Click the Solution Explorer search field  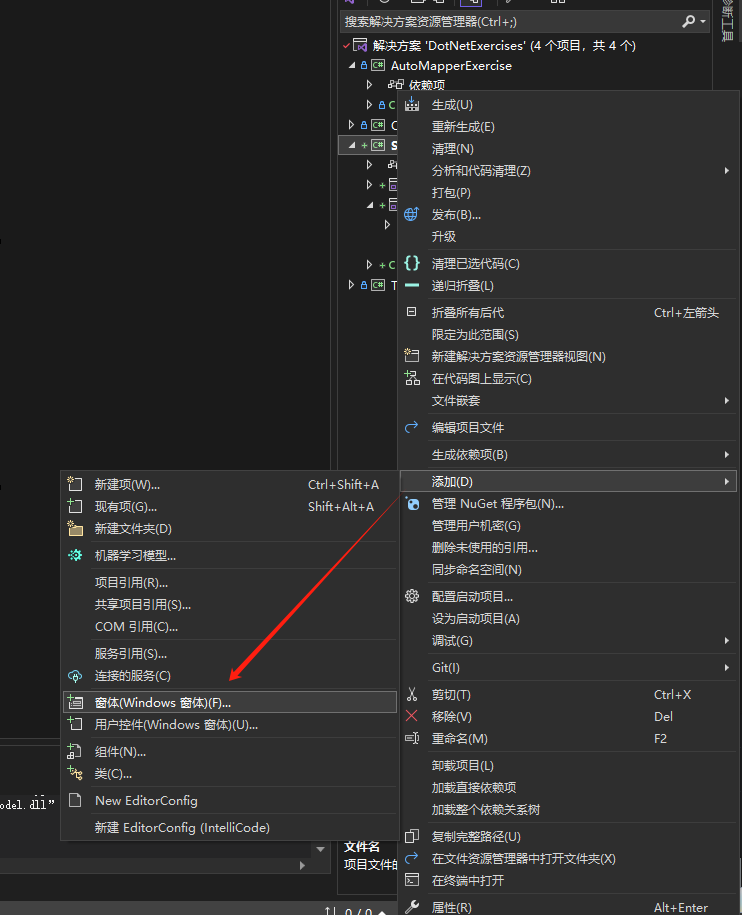(x=510, y=22)
